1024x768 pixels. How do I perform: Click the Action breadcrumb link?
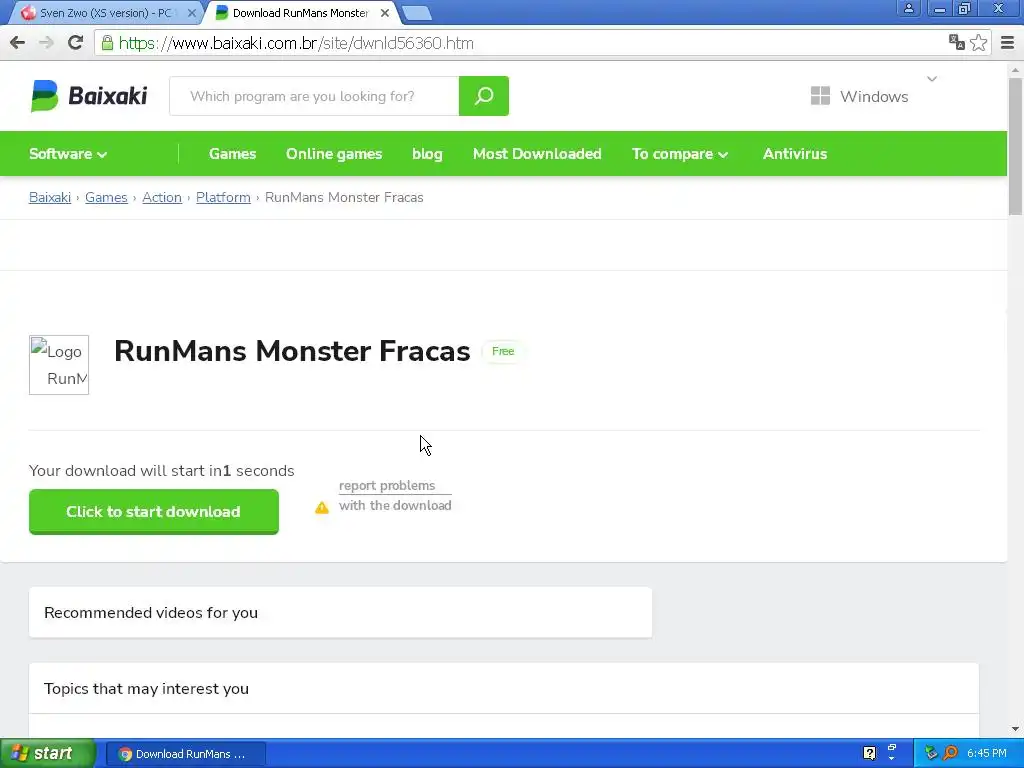point(162,197)
